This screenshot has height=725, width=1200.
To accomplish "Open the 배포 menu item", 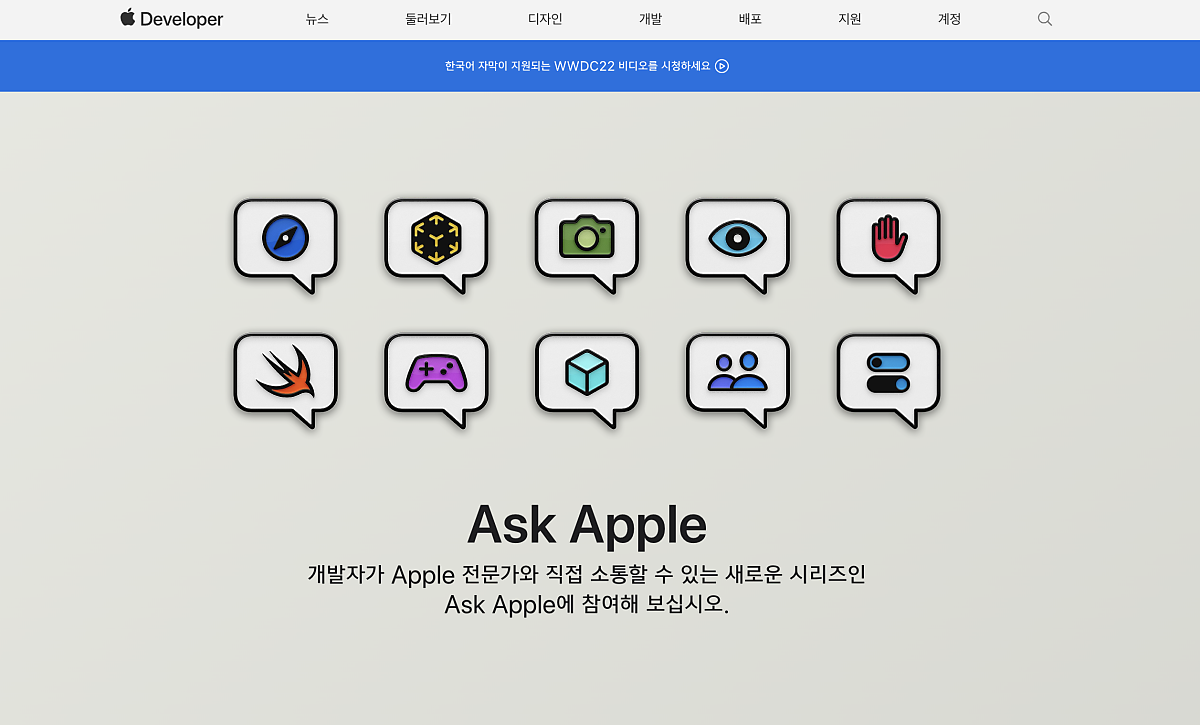I will click(x=750, y=19).
